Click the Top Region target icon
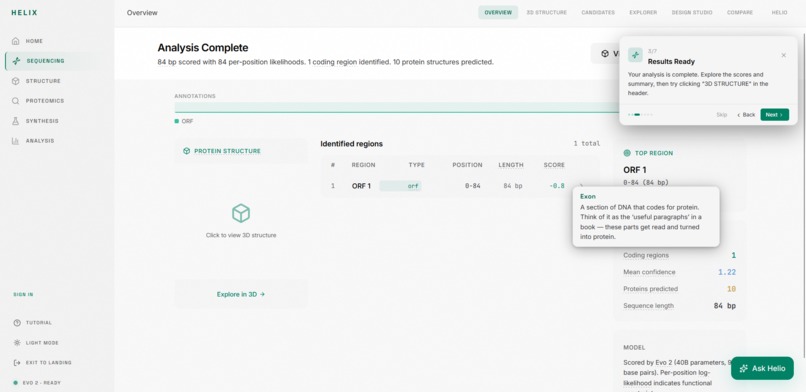Image resolution: width=806 pixels, height=392 pixels. coord(627,153)
